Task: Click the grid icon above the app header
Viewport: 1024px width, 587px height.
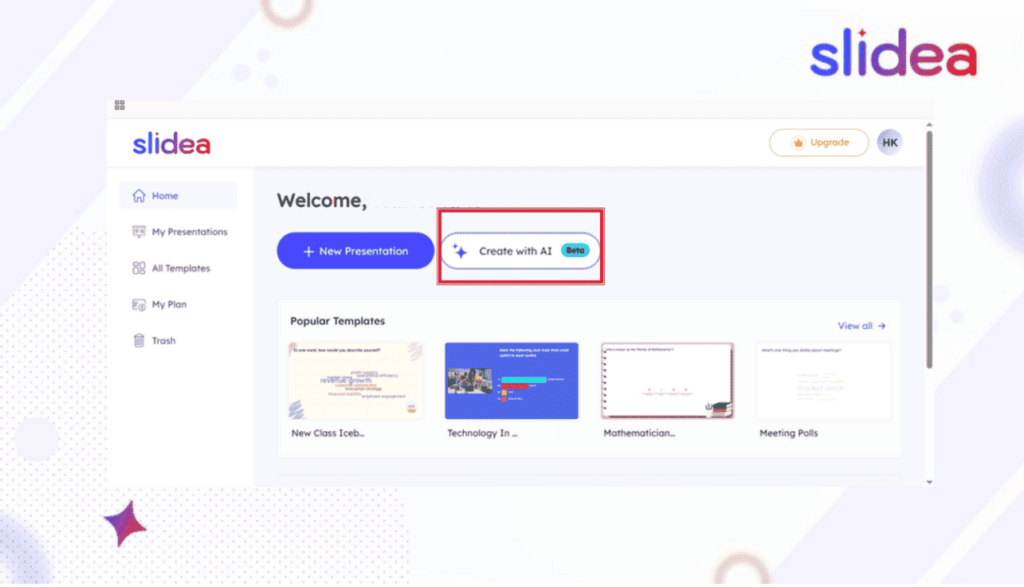Action: click(120, 105)
